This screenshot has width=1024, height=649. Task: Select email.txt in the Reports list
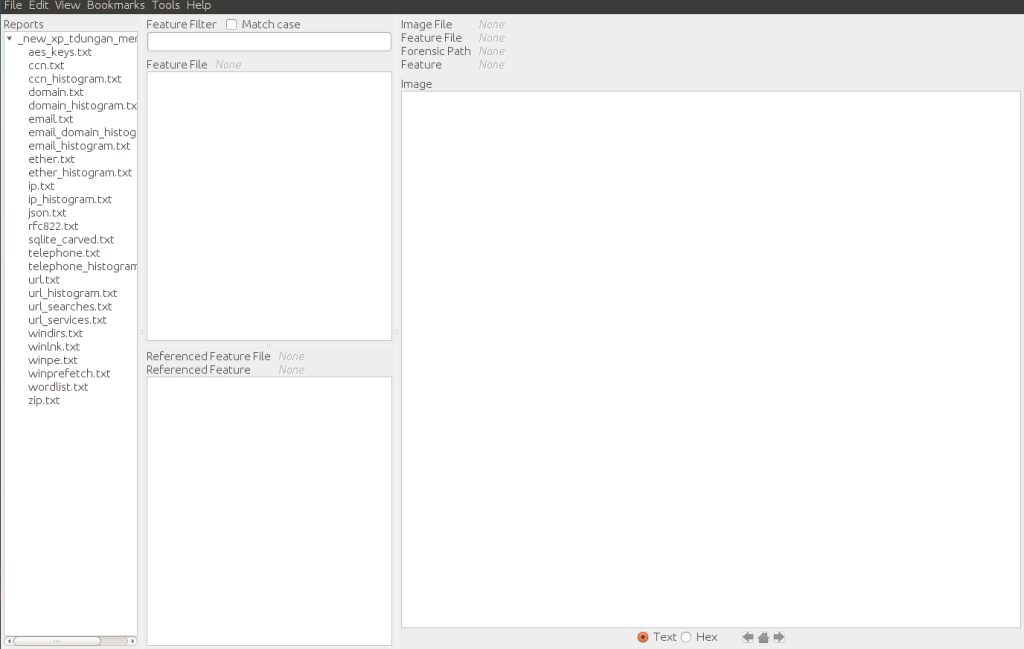pos(50,119)
